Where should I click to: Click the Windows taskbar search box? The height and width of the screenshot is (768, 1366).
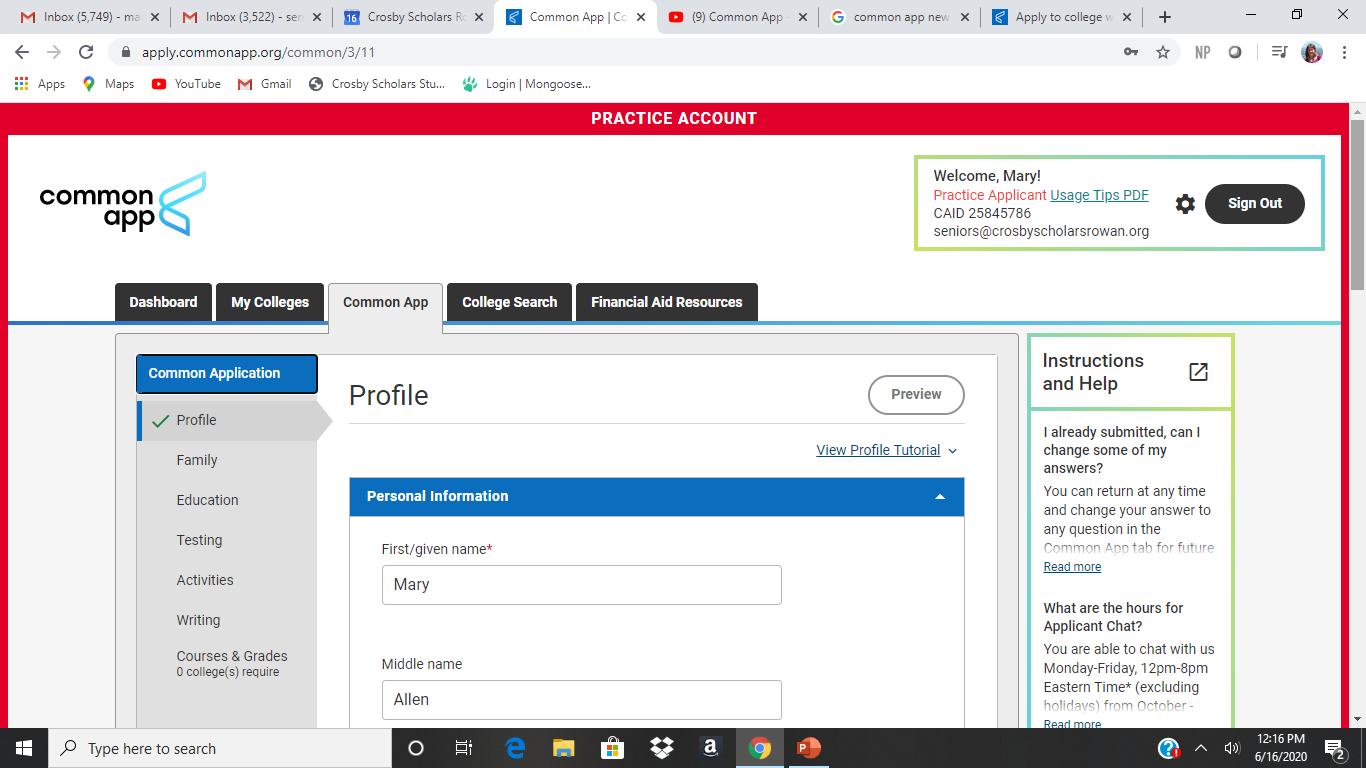point(219,748)
